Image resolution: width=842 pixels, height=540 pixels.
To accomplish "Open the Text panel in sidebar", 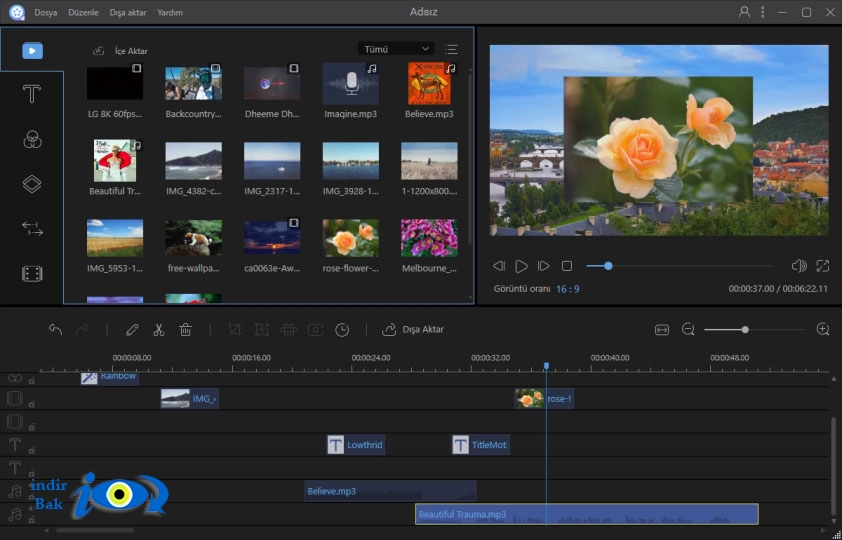I will (32, 94).
